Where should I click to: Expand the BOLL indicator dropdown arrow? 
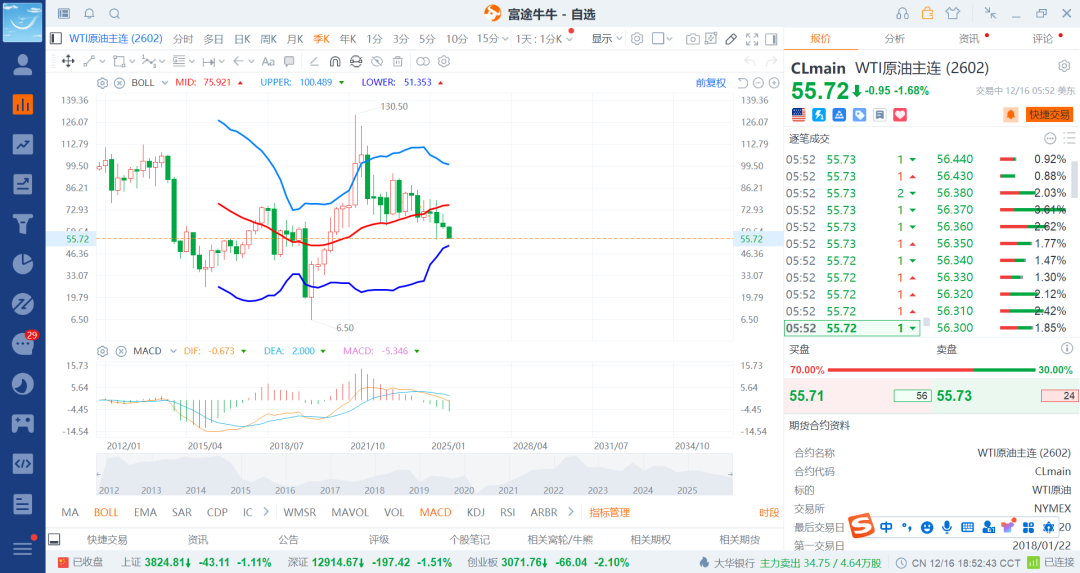click(164, 82)
